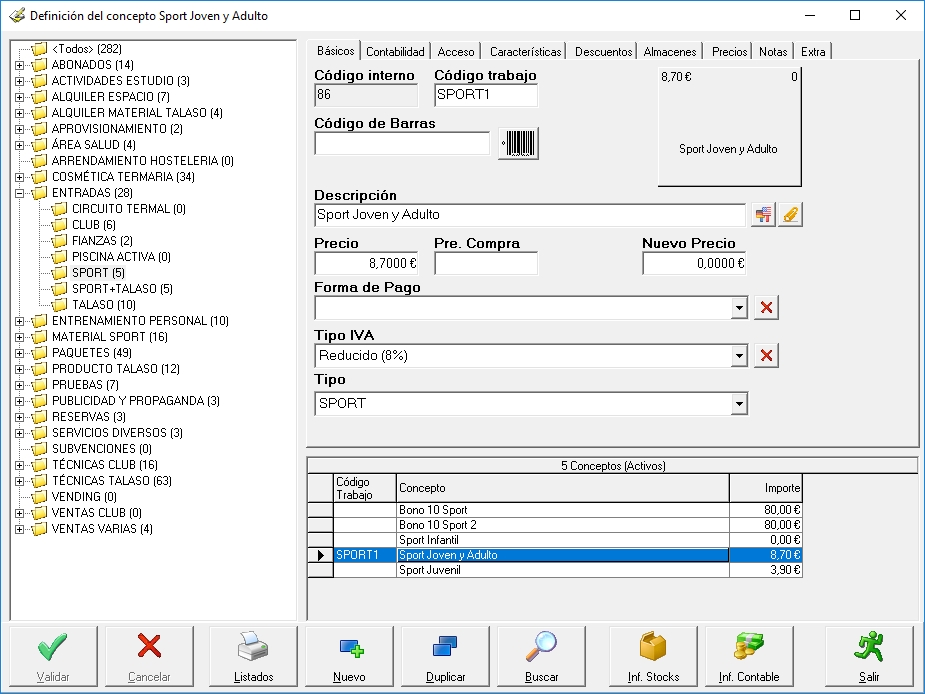Viewport: 925px width, 694px height.
Task: Click the Cancelar red cross button
Action: pos(149,656)
